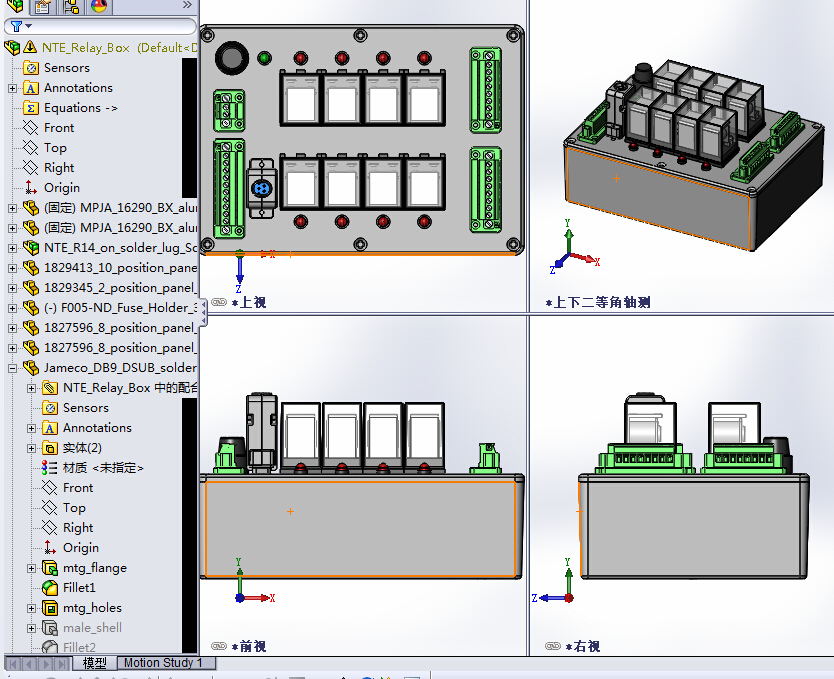Open the filter dropdown arrow
Viewport: 834px width, 679px height.
[x=29, y=26]
